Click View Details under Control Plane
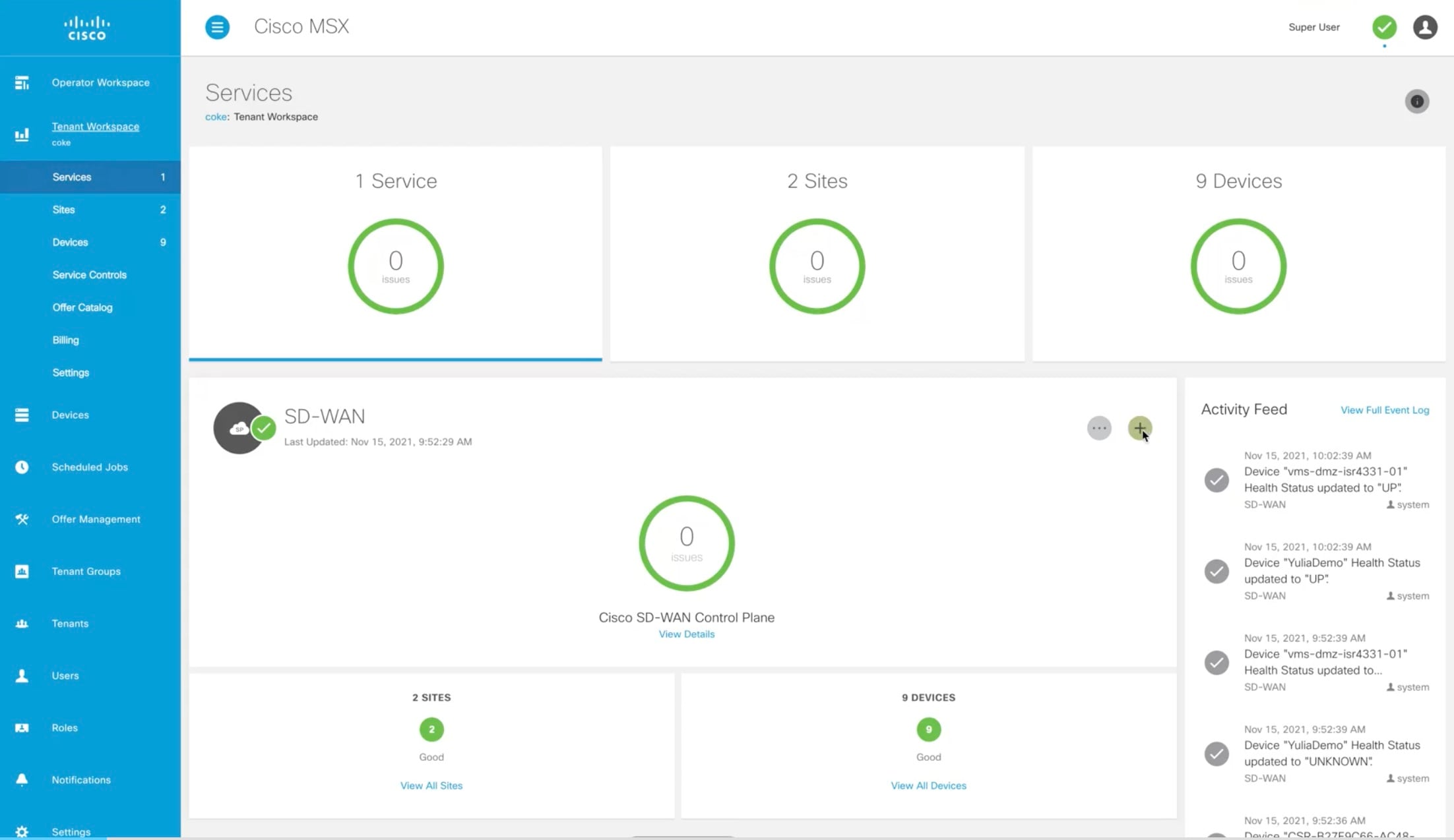The height and width of the screenshot is (840, 1454). [x=686, y=634]
